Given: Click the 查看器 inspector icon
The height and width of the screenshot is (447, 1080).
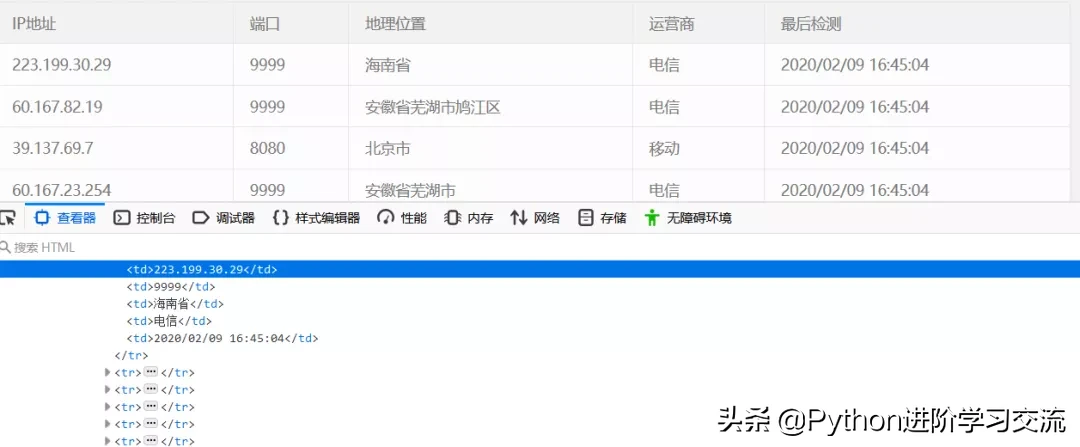Looking at the screenshot, I should click(x=43, y=217).
